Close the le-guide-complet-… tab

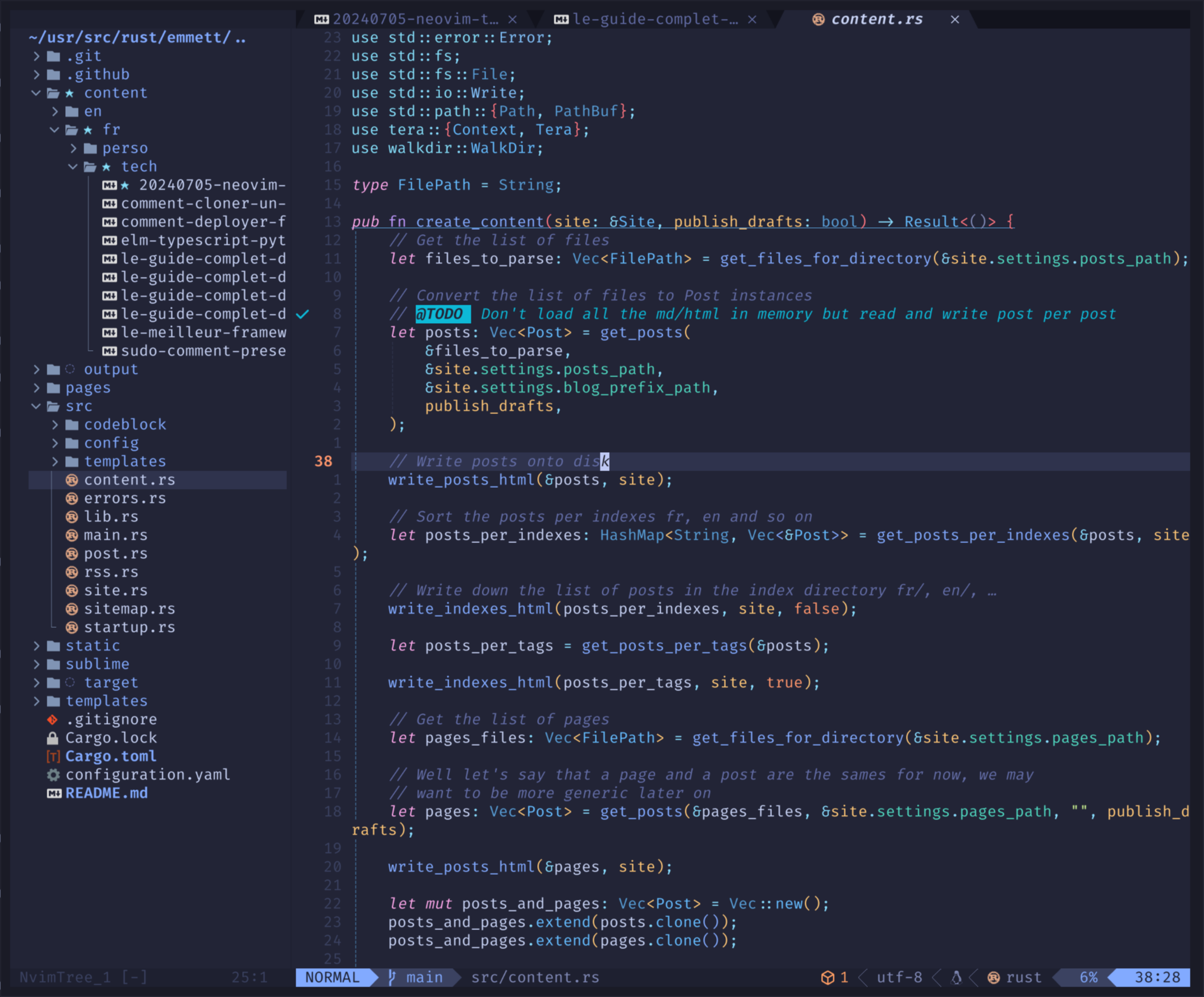click(752, 20)
